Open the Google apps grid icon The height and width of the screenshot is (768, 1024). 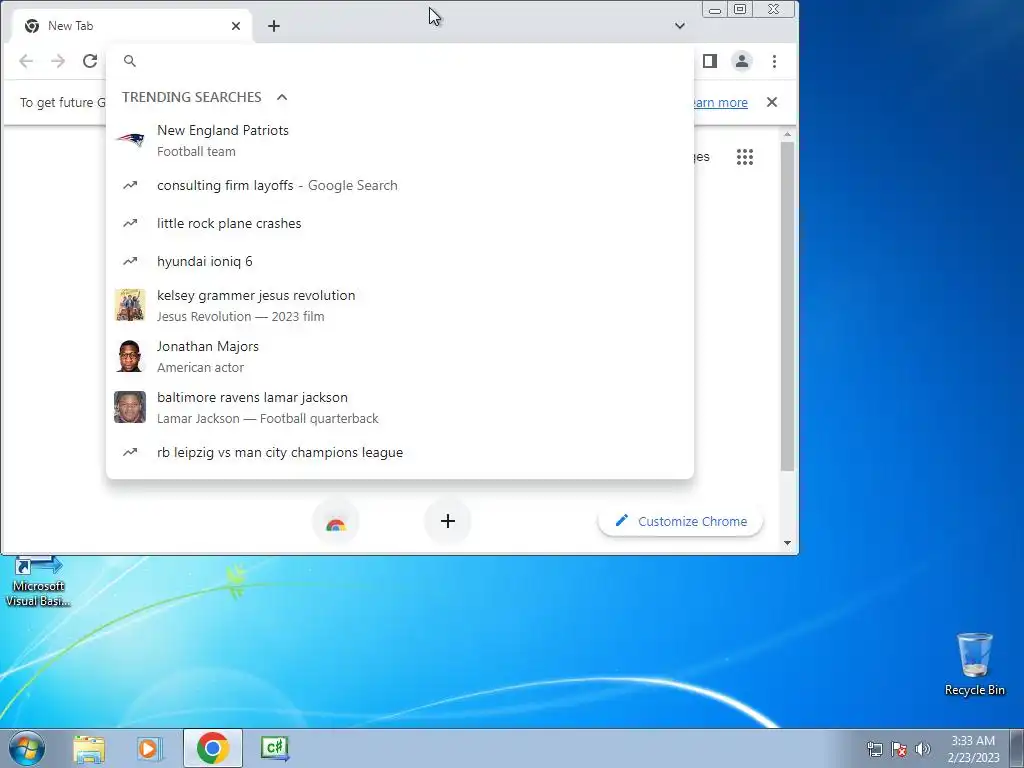coord(745,157)
